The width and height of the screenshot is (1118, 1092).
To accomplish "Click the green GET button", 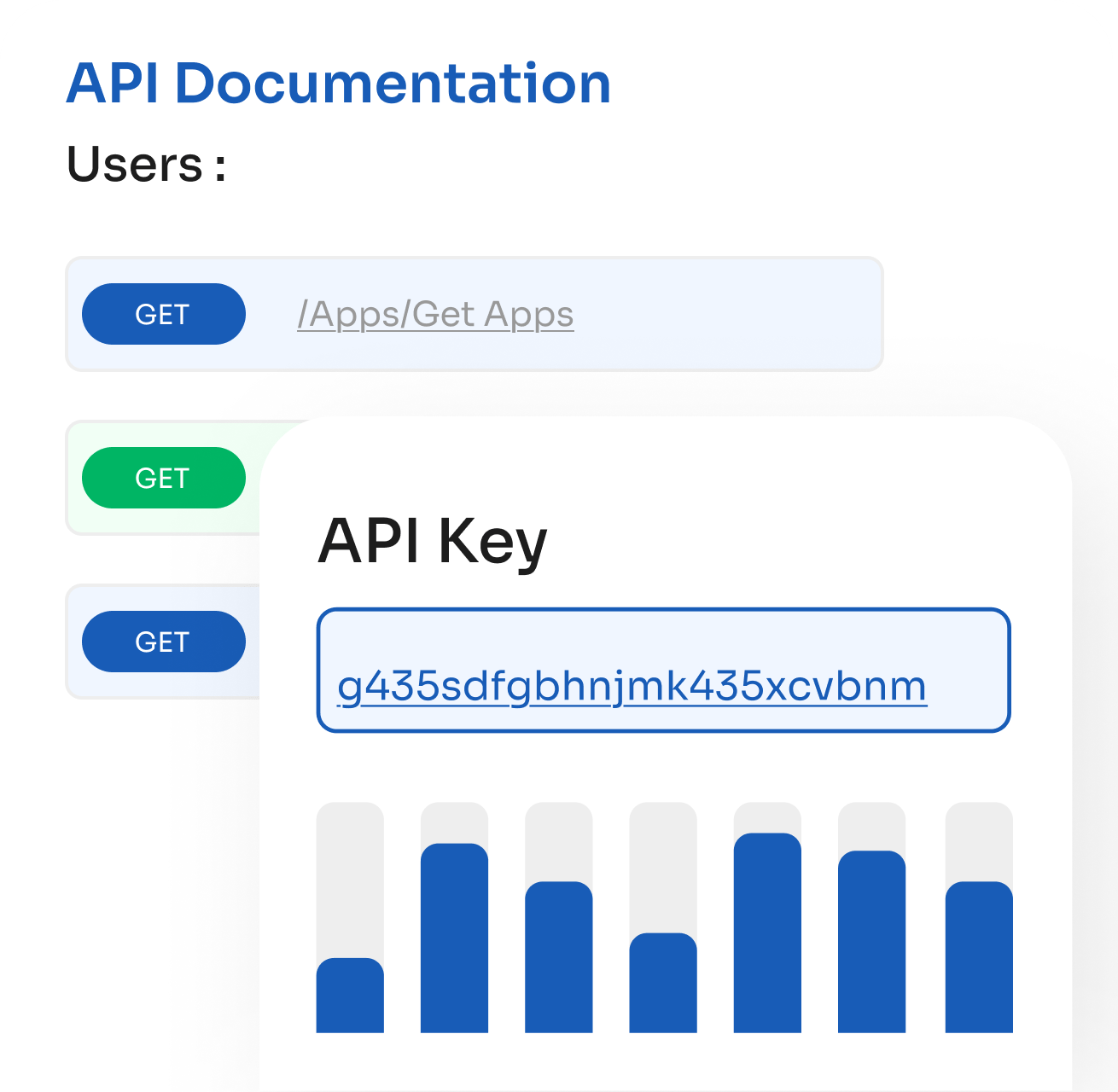I will point(164,478).
